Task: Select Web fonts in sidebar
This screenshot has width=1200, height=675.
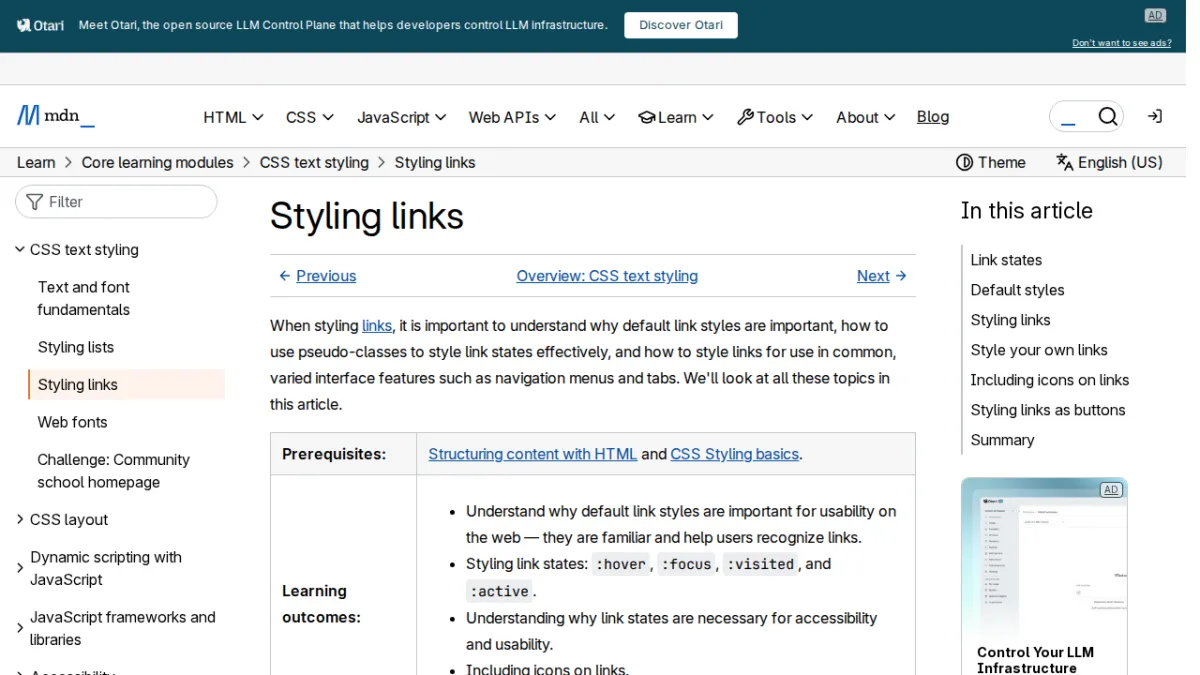Action: tap(72, 422)
